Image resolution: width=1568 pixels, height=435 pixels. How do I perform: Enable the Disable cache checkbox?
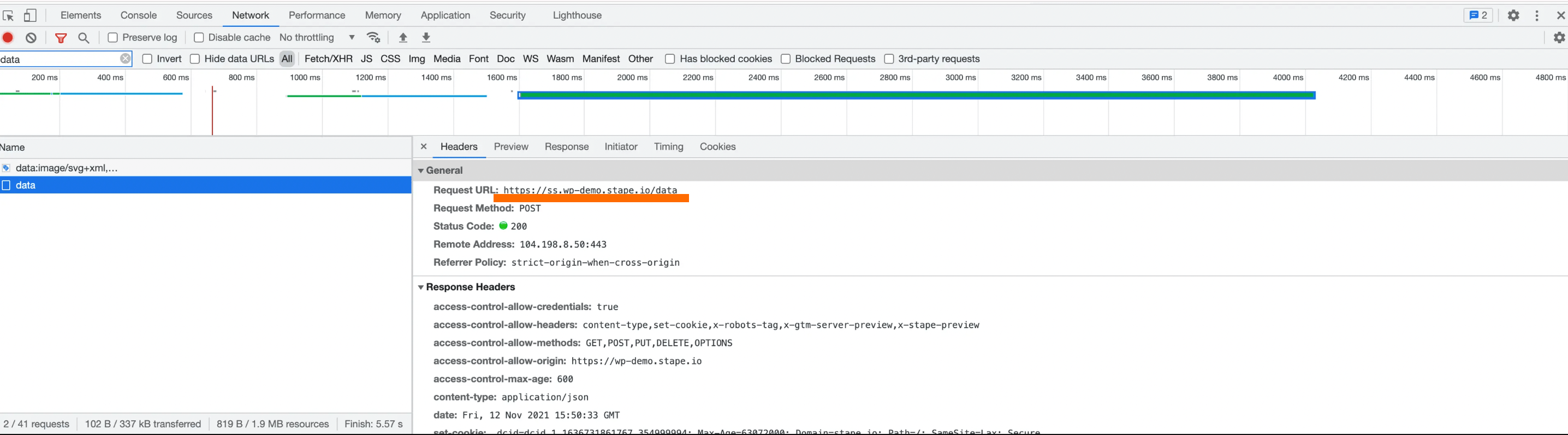[198, 38]
